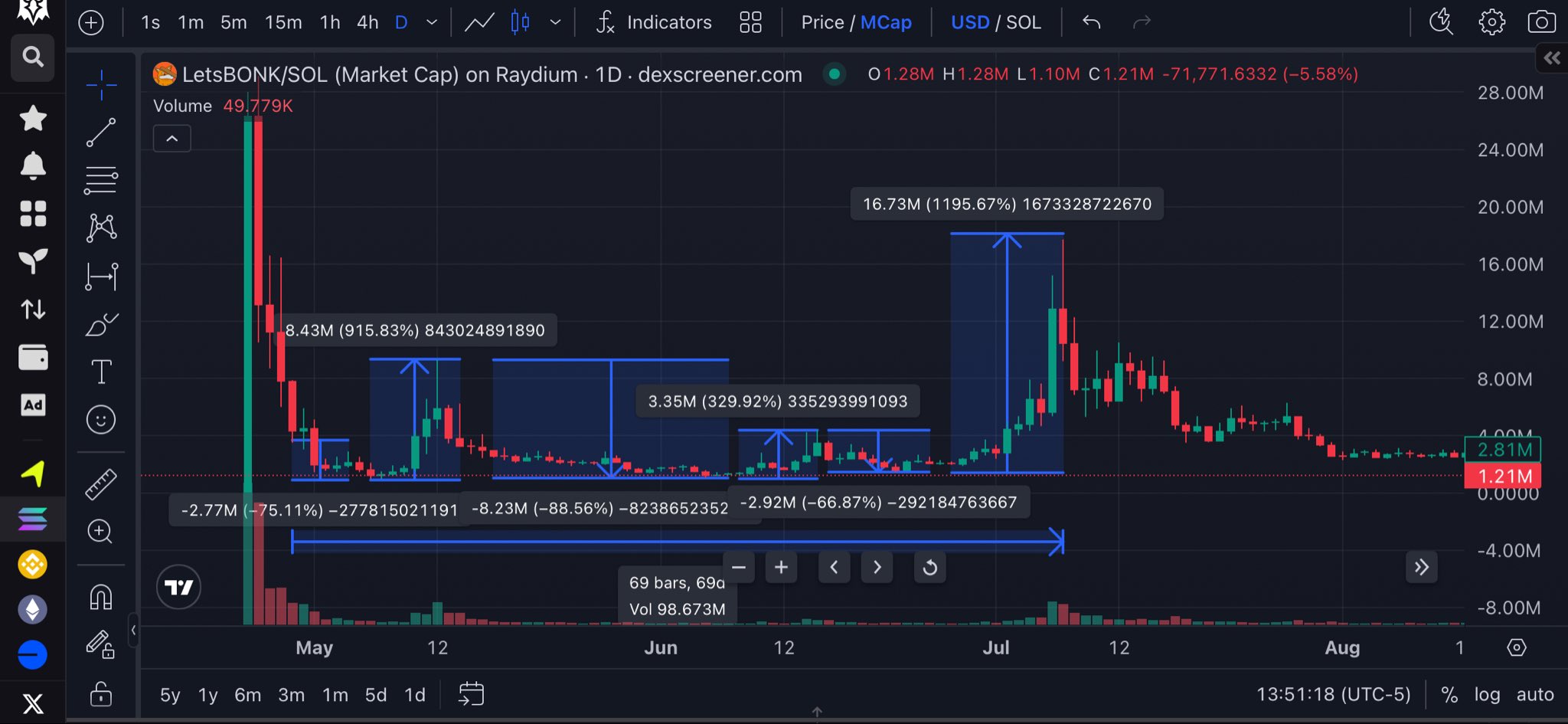Screen dimensions: 1568x724
Task: Select the Solana chain icon
Action: click(32, 519)
